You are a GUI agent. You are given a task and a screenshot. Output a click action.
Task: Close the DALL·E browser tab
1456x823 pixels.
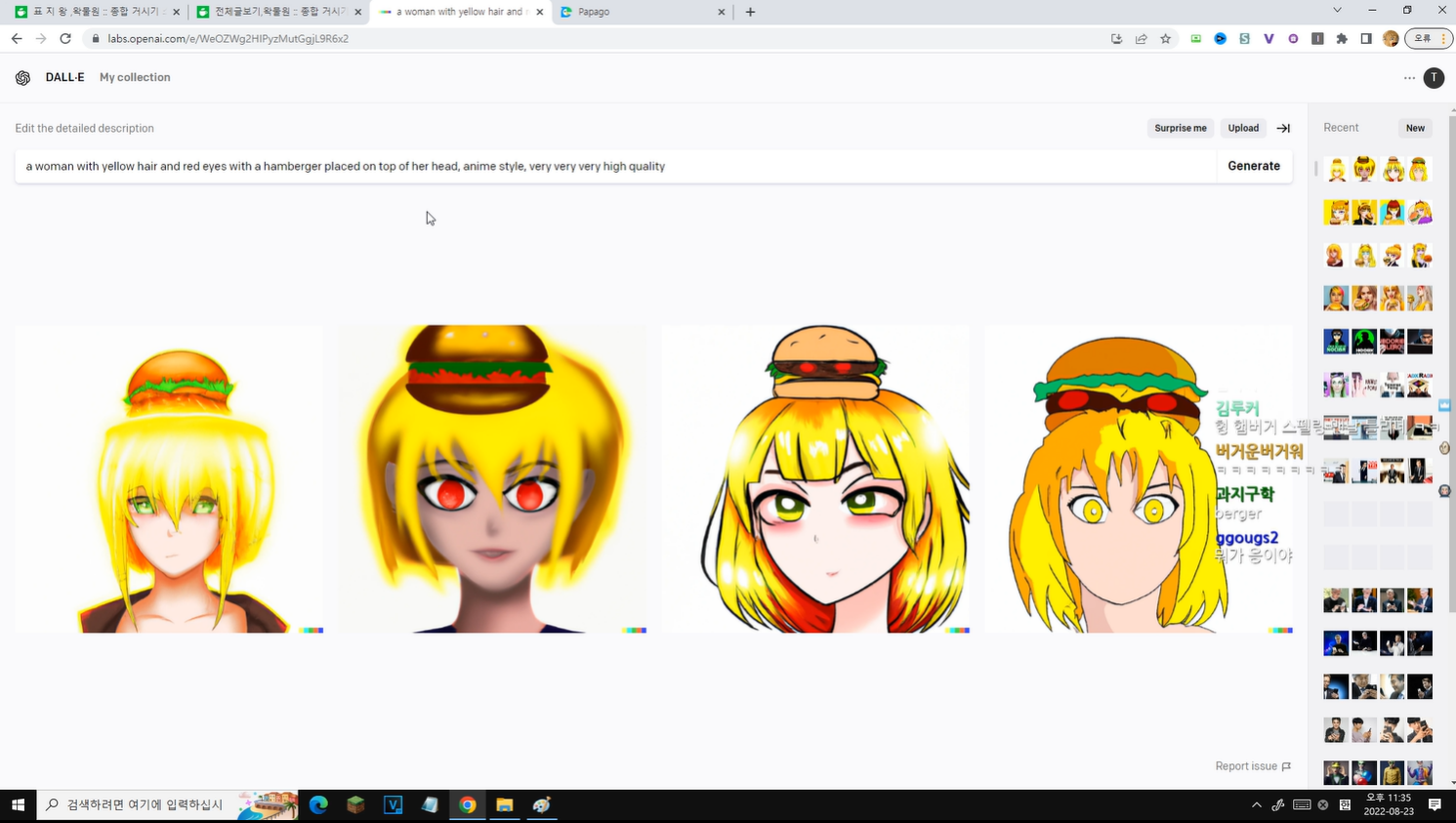pyautogui.click(x=540, y=12)
